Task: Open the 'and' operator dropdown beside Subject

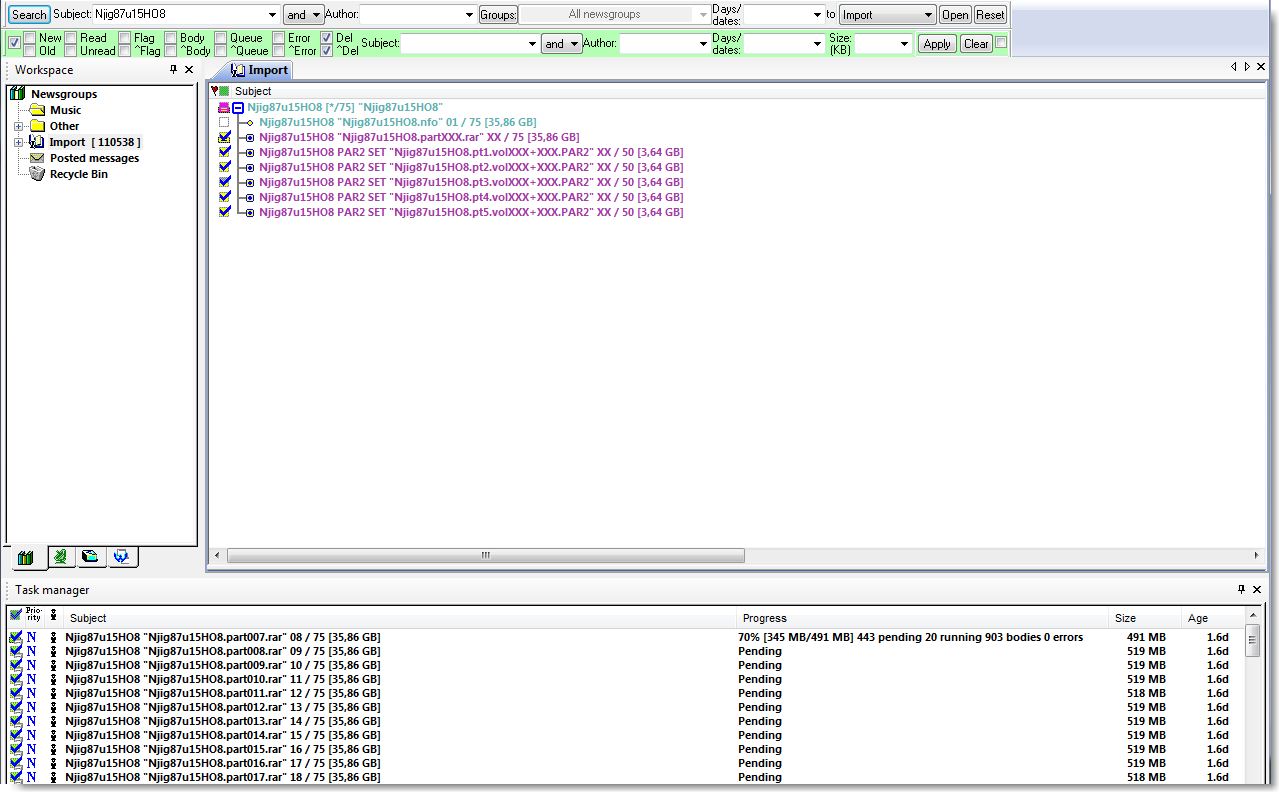Action: (303, 14)
